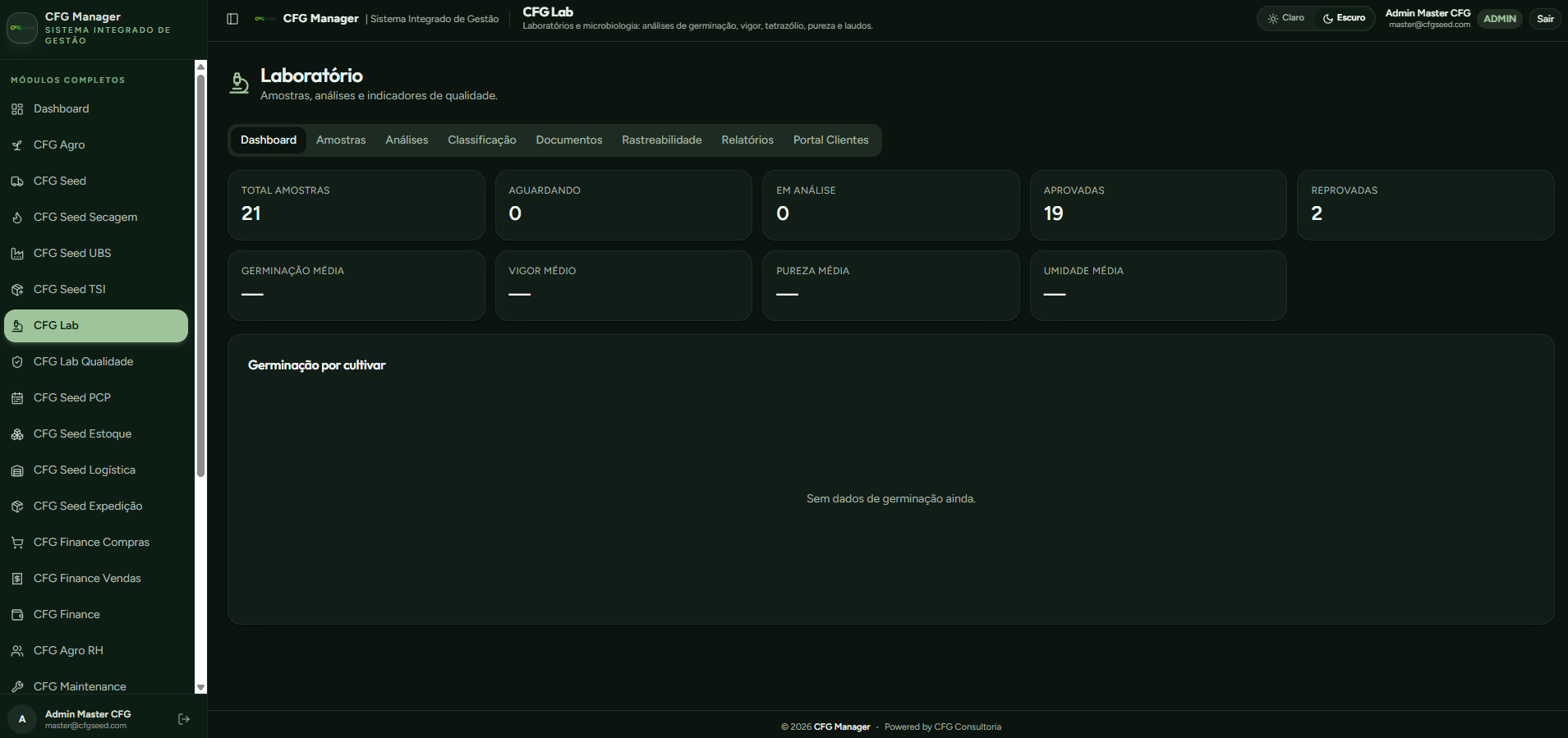Viewport: 1568px width, 738px height.
Task: Click the CFG Manager logo in sidebar header
Action: click(22, 28)
